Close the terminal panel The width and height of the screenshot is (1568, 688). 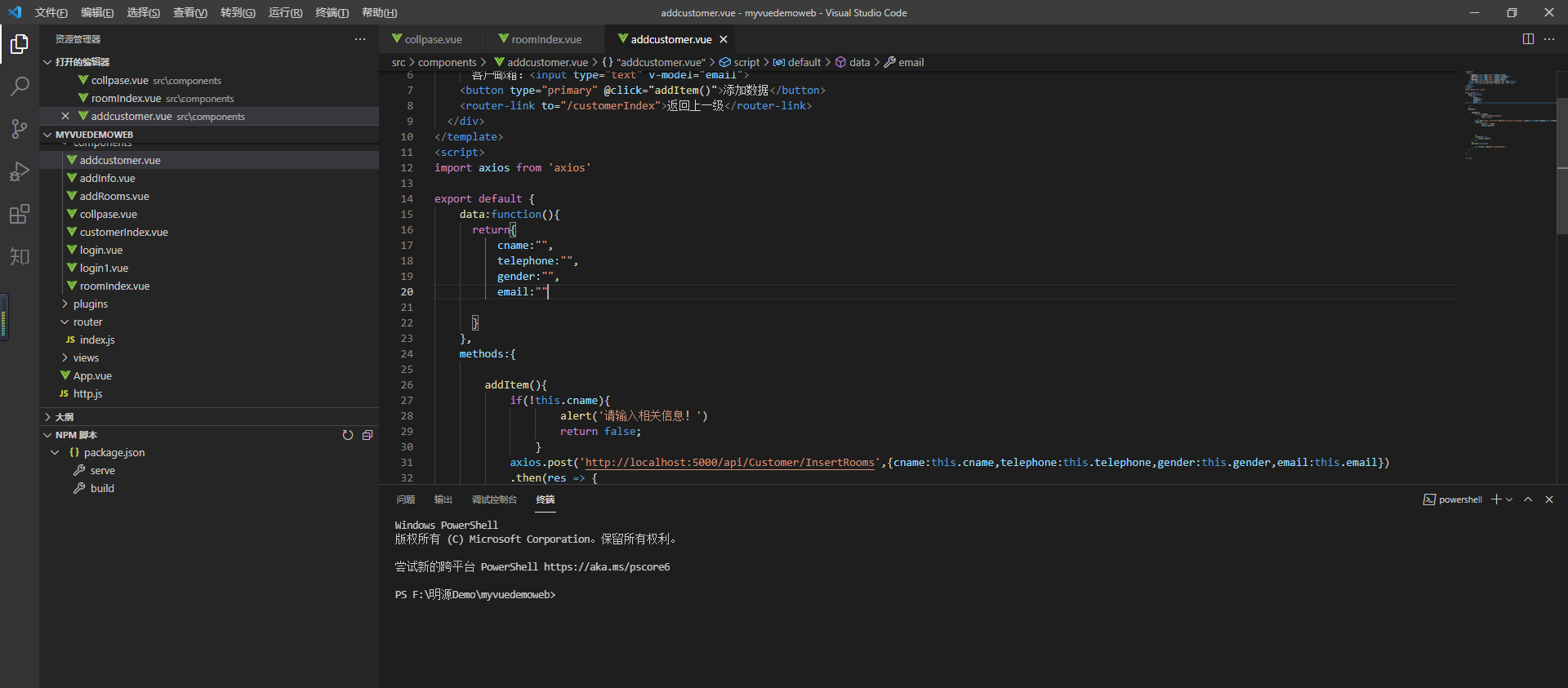click(1549, 499)
